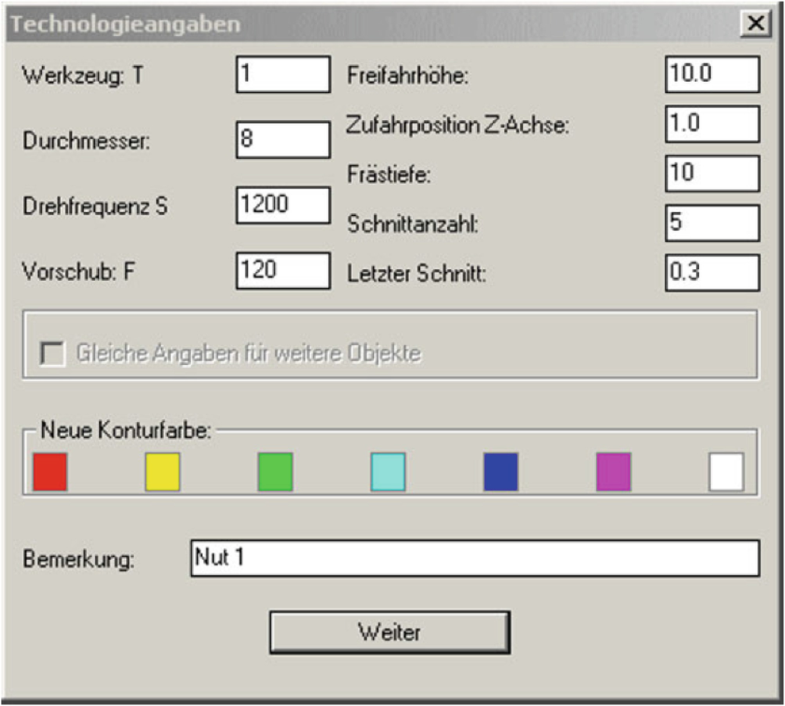Pick the yellow contour color swatch
The width and height of the screenshot is (785, 706).
tap(163, 472)
